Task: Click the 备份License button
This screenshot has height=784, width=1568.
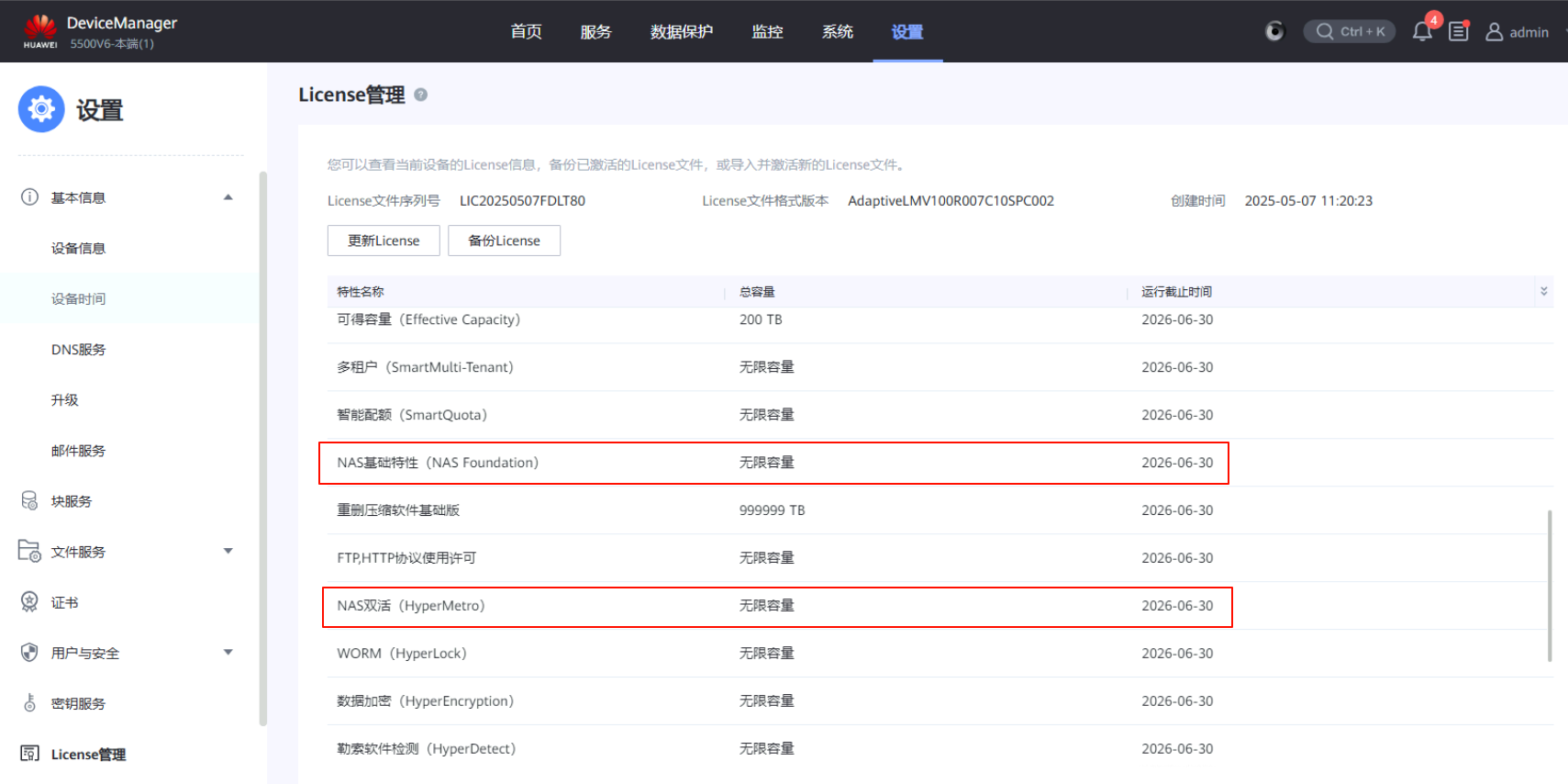Action: [504, 241]
